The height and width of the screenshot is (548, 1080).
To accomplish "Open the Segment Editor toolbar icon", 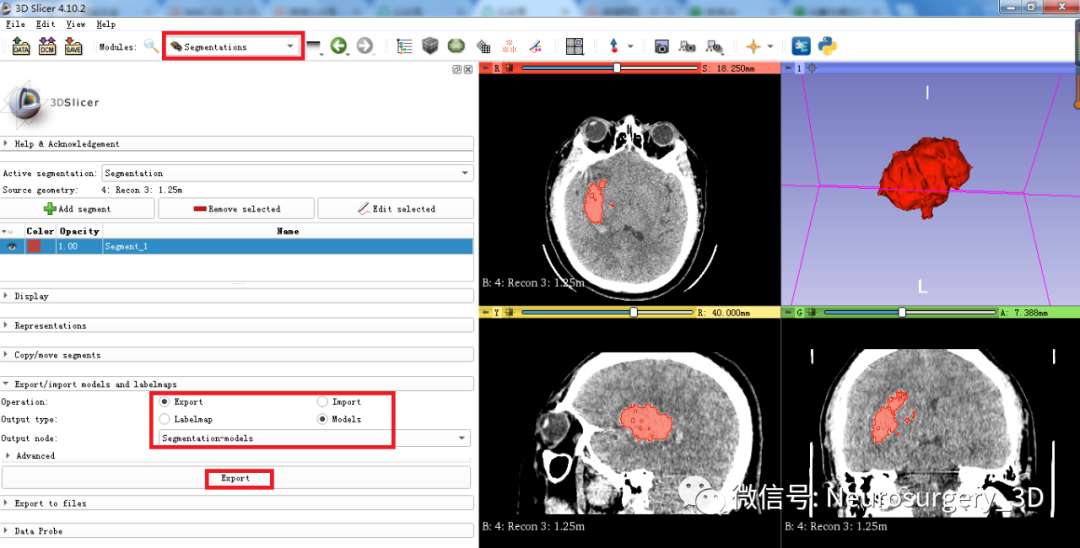I will point(535,47).
